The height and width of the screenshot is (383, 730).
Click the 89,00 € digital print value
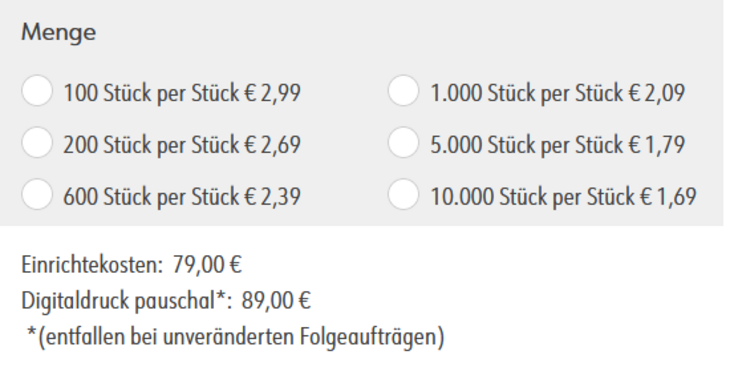pos(276,301)
